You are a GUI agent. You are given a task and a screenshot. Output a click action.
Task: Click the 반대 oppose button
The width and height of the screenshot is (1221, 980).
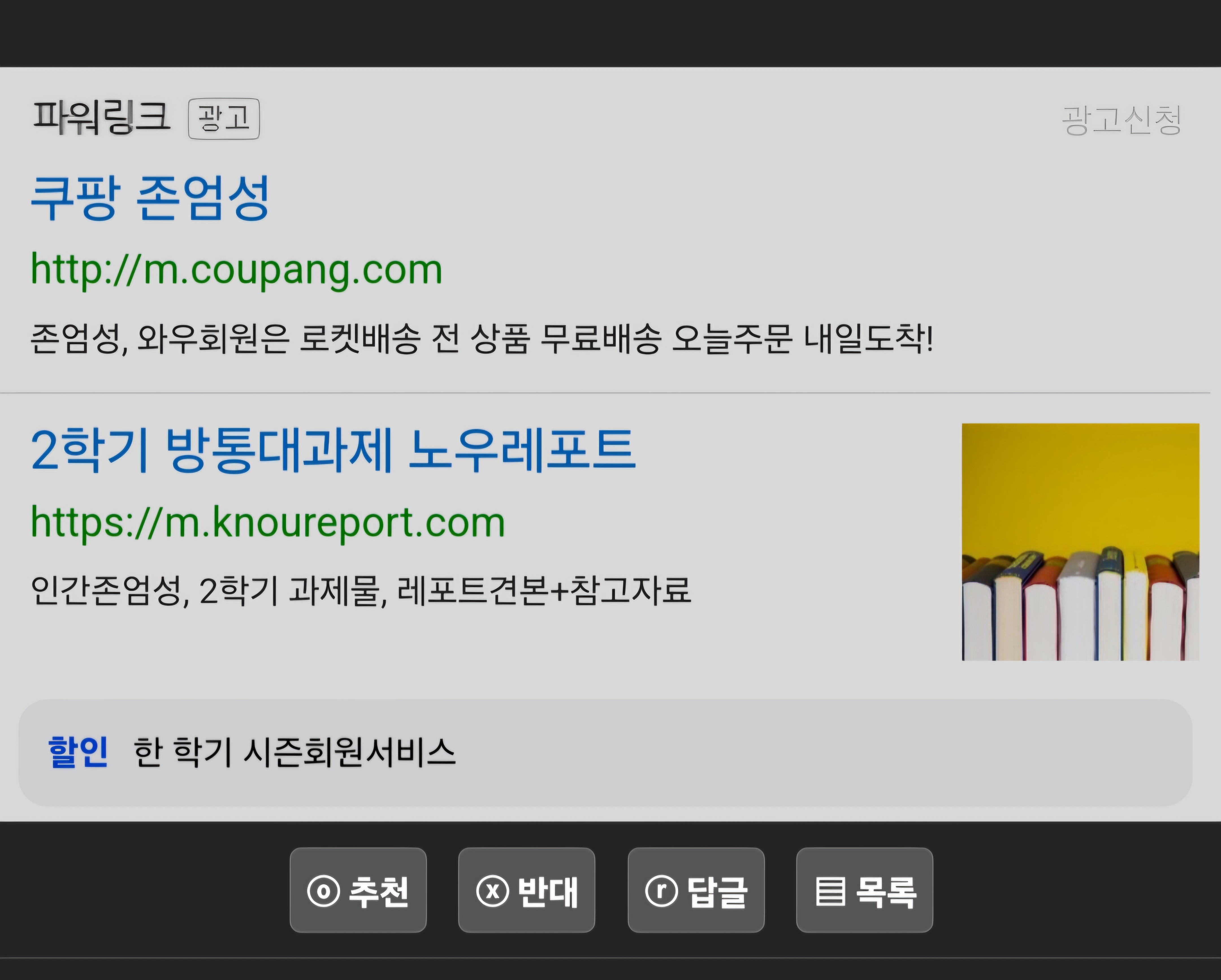526,890
